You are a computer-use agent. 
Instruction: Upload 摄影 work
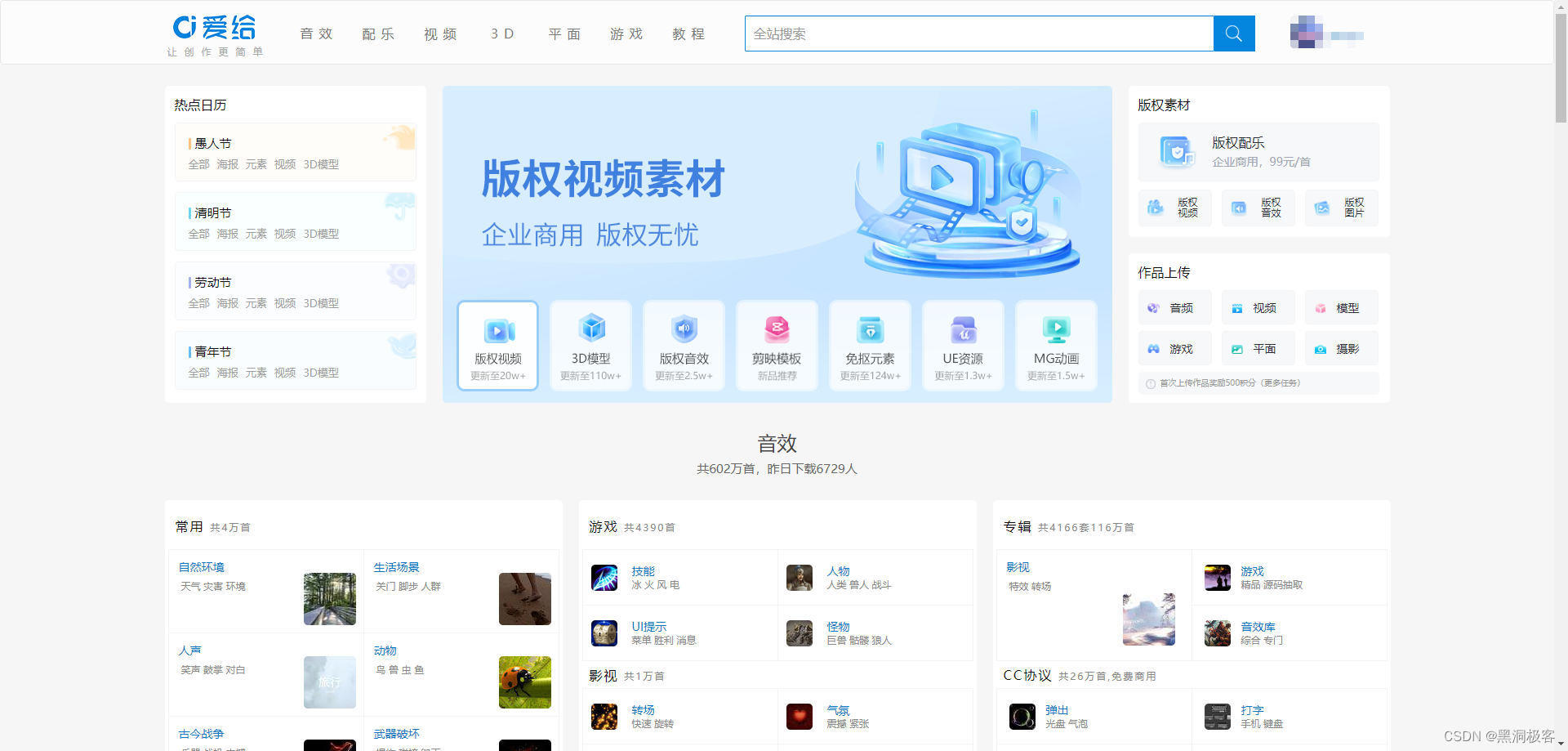[x=1341, y=349]
